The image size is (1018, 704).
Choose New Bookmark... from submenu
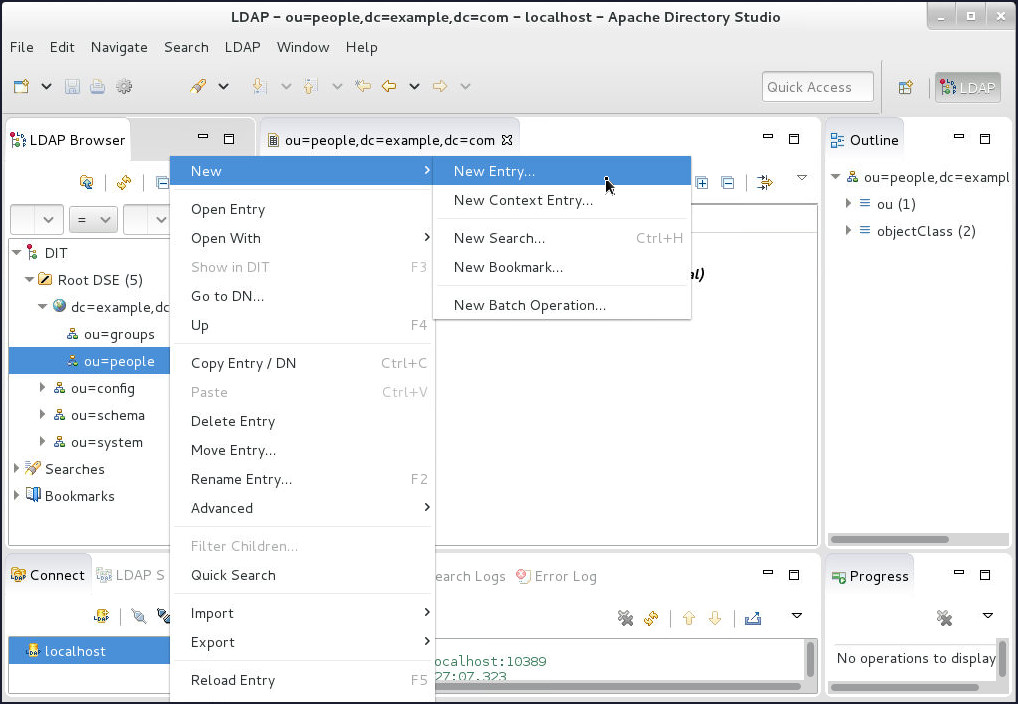click(x=562, y=267)
